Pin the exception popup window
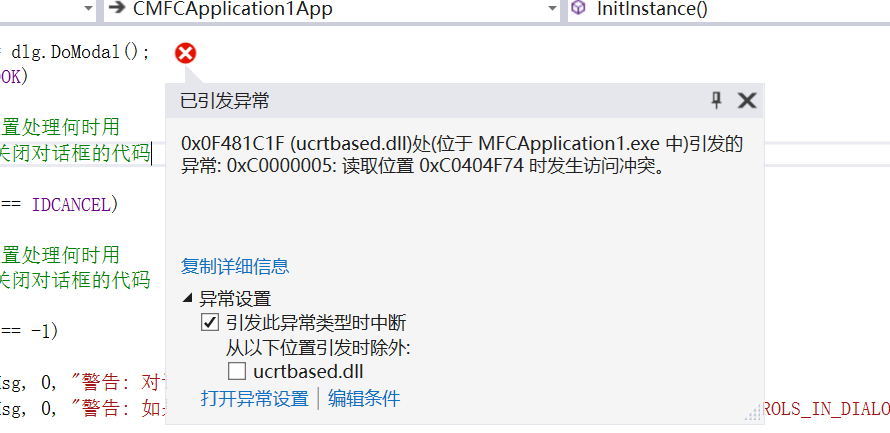The height and width of the screenshot is (433, 890). tap(716, 101)
